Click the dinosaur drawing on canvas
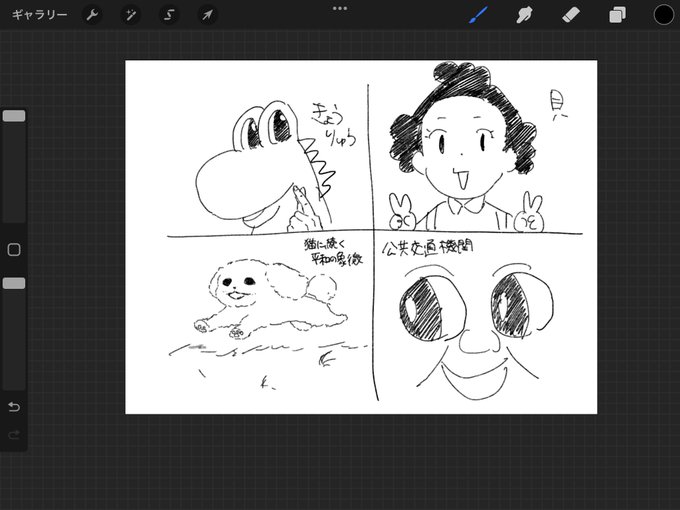Screen dimensions: 680x510 point(265,167)
